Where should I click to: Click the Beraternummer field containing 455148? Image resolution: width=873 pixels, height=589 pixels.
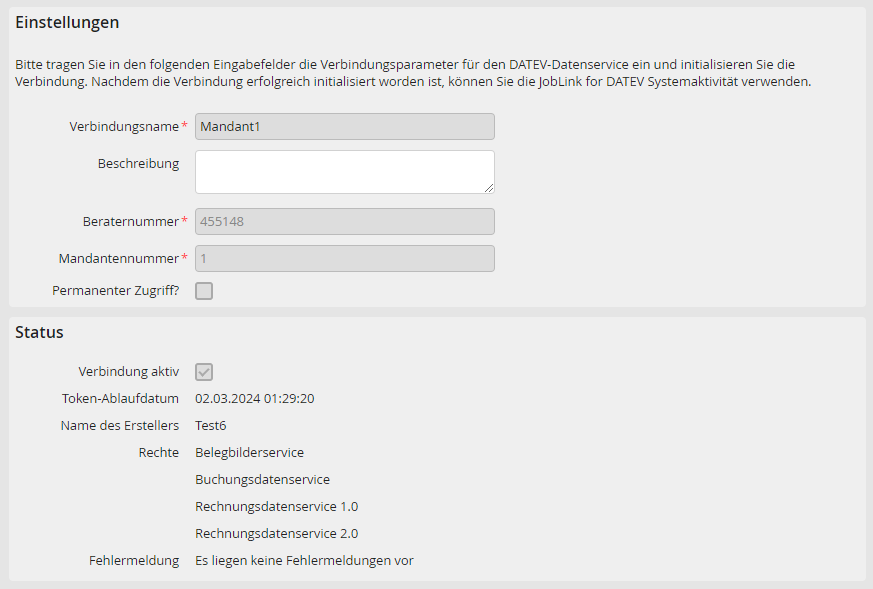tap(344, 221)
